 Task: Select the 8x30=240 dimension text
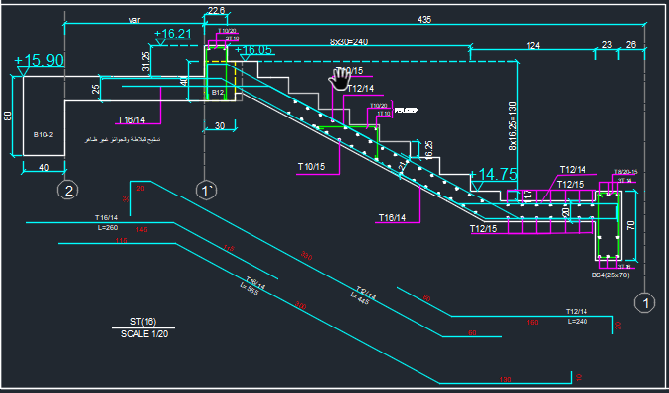349,42
